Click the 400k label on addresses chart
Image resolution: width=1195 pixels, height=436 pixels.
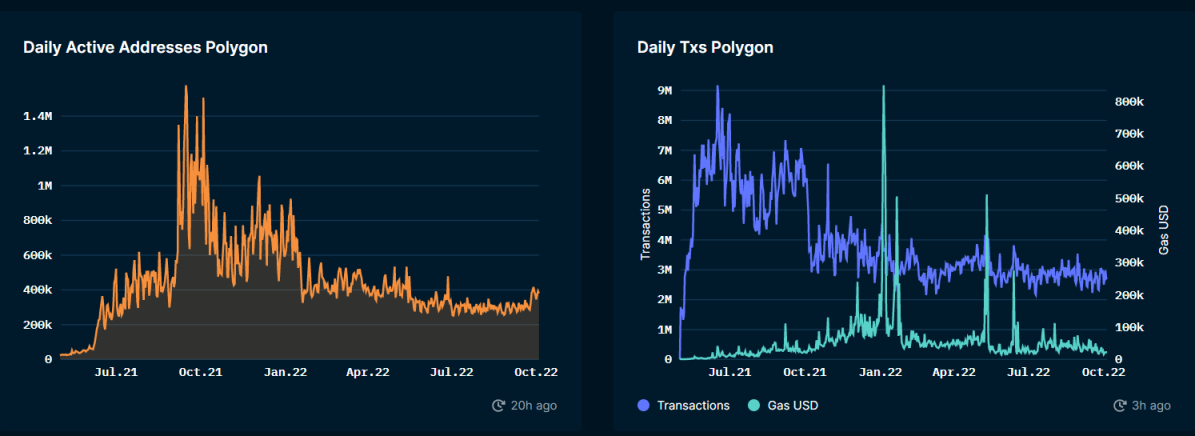[x=37, y=290]
